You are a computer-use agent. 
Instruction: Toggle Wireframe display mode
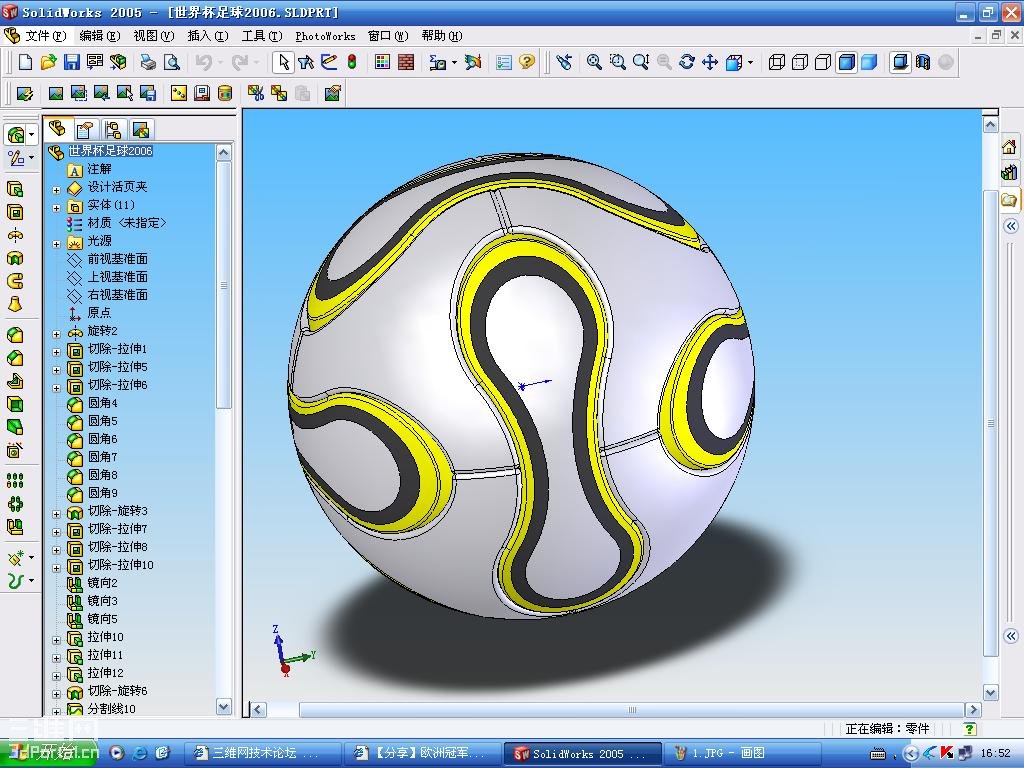(776, 62)
